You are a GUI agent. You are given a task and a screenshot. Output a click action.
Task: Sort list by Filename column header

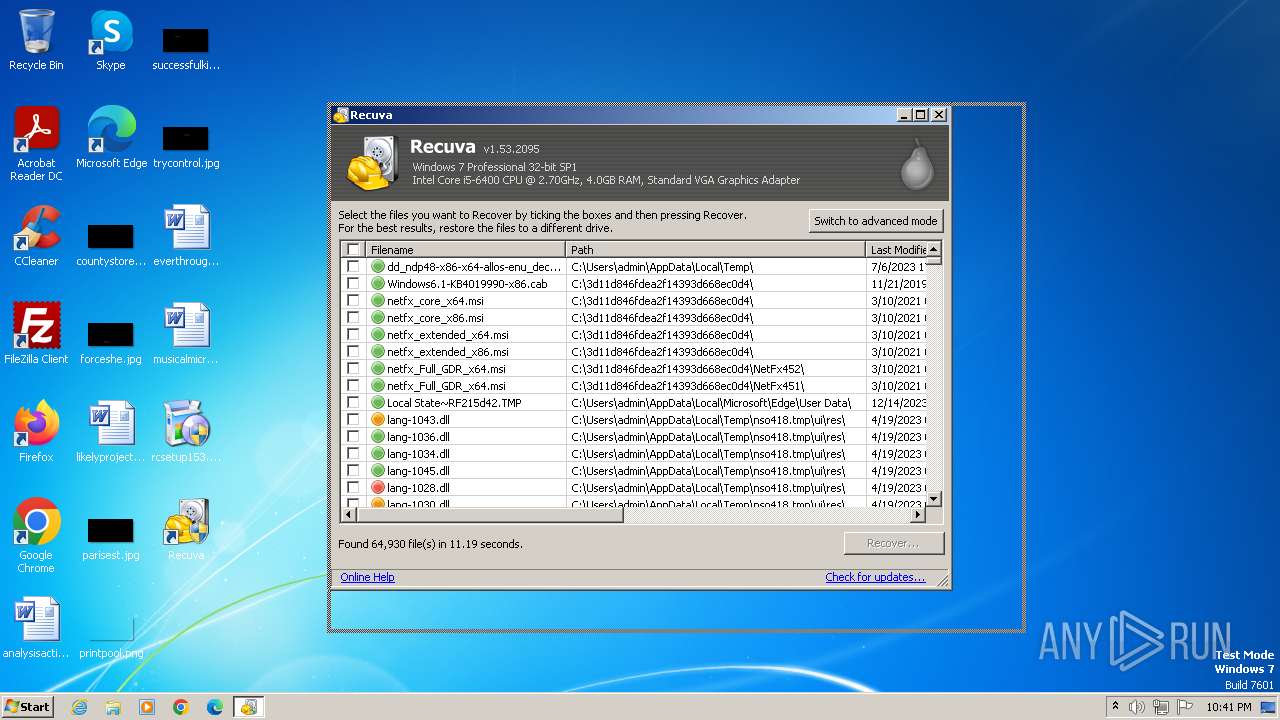tap(465, 250)
